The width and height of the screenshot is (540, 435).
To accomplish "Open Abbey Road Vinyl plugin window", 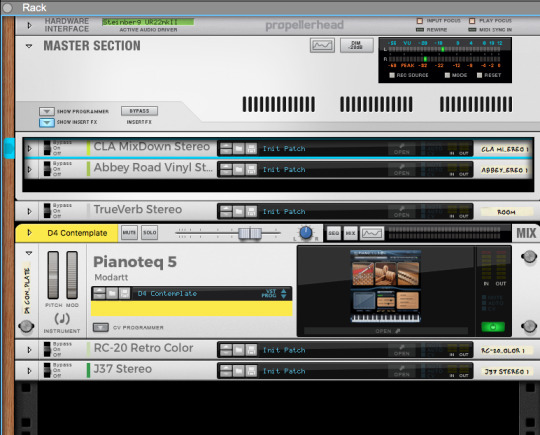I will [x=402, y=169].
